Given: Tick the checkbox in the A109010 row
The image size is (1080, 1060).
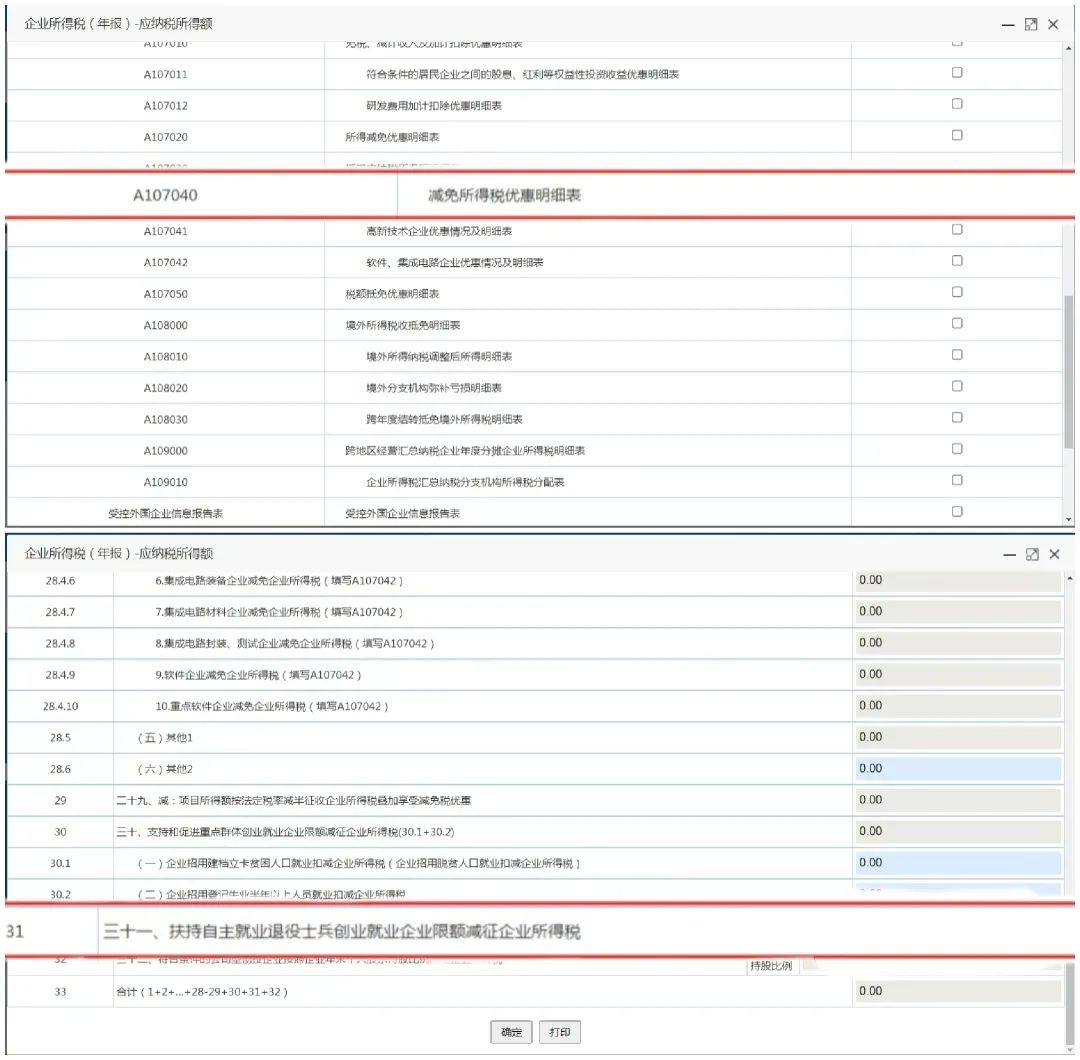Looking at the screenshot, I should pos(957,480).
